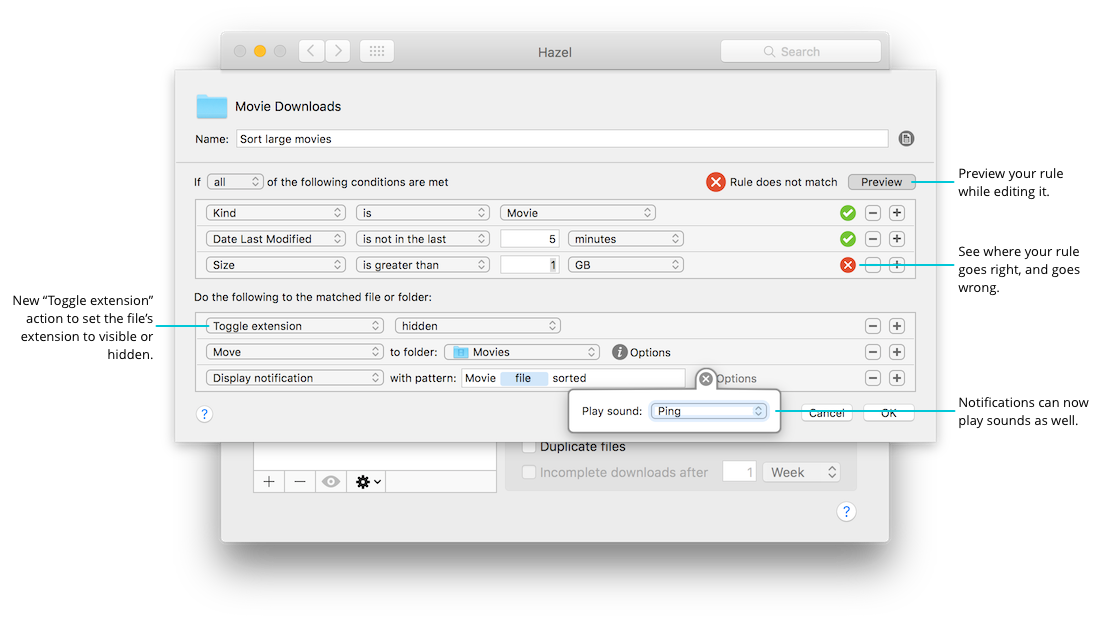Add an action after Toggle extension

[897, 325]
